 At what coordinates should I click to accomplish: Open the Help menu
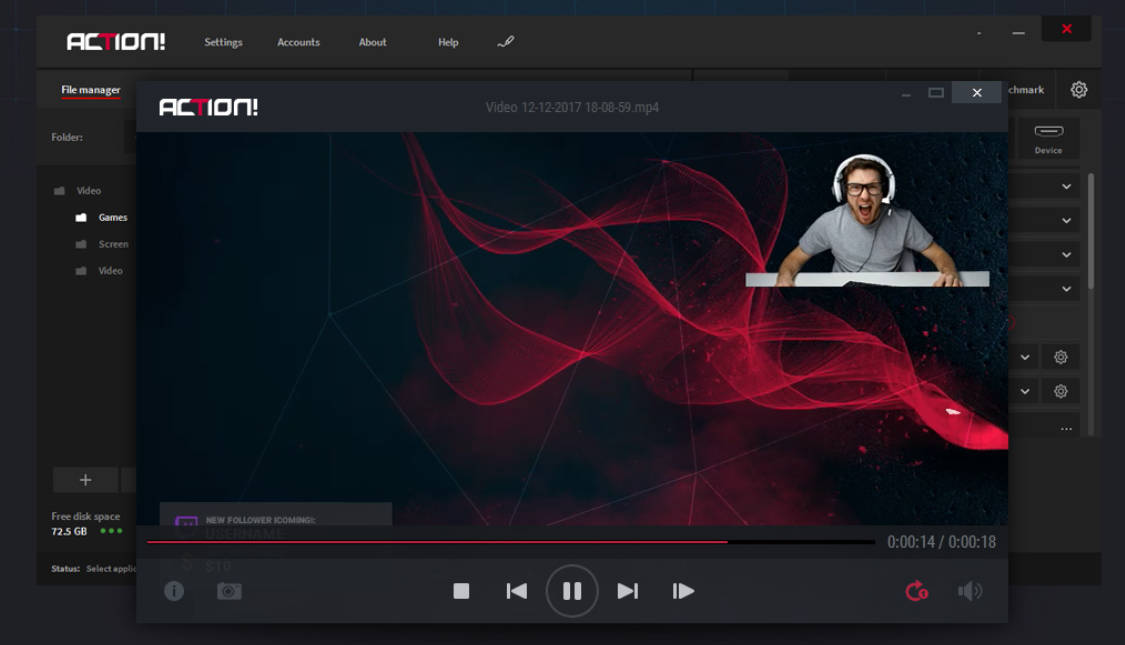click(448, 42)
